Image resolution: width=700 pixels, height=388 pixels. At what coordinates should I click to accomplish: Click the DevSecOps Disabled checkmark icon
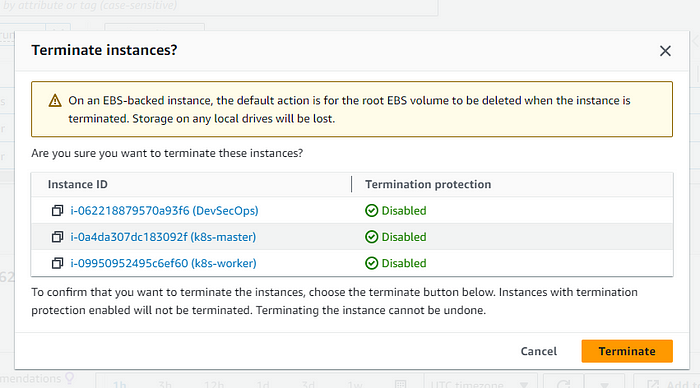tap(371, 211)
